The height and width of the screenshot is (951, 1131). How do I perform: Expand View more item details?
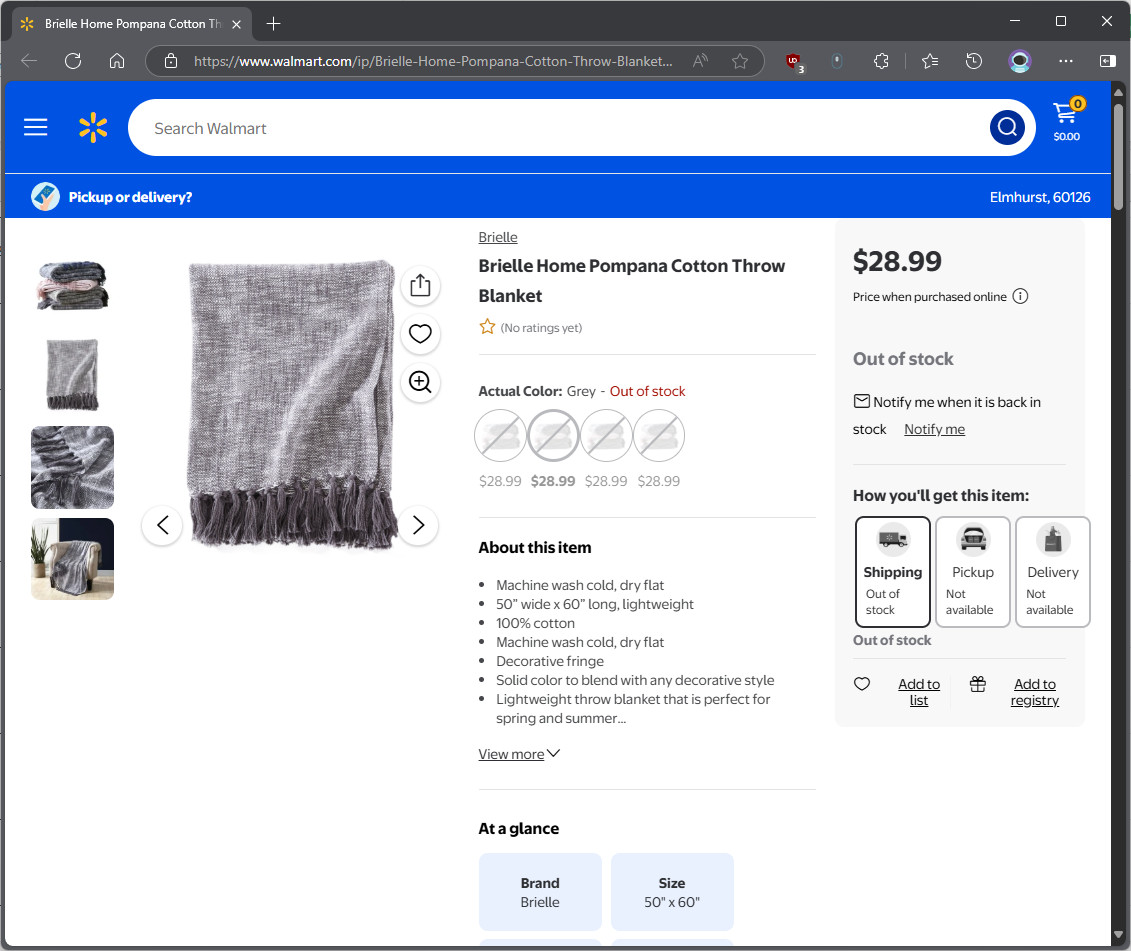click(x=519, y=754)
